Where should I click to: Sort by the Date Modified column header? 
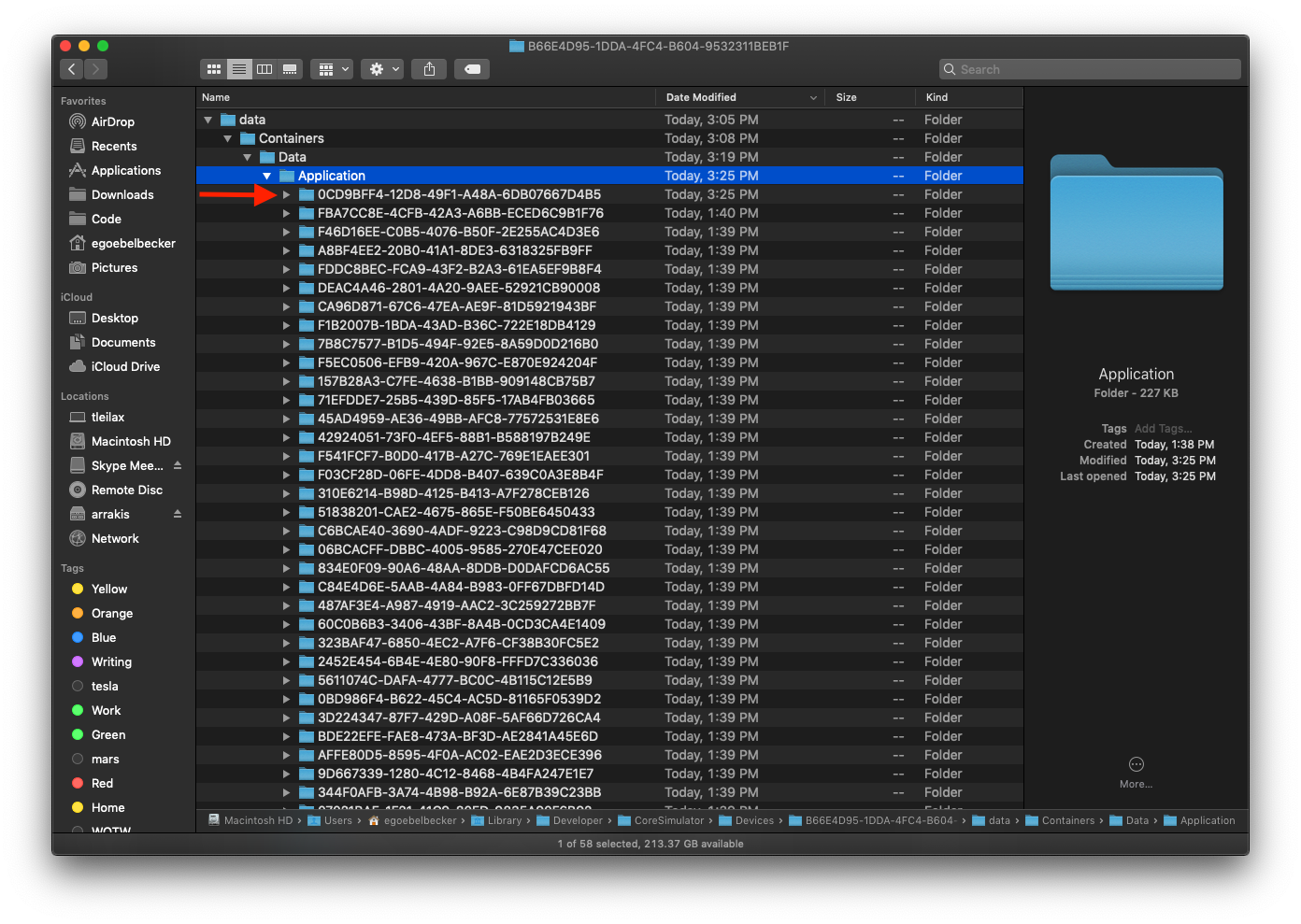click(701, 97)
